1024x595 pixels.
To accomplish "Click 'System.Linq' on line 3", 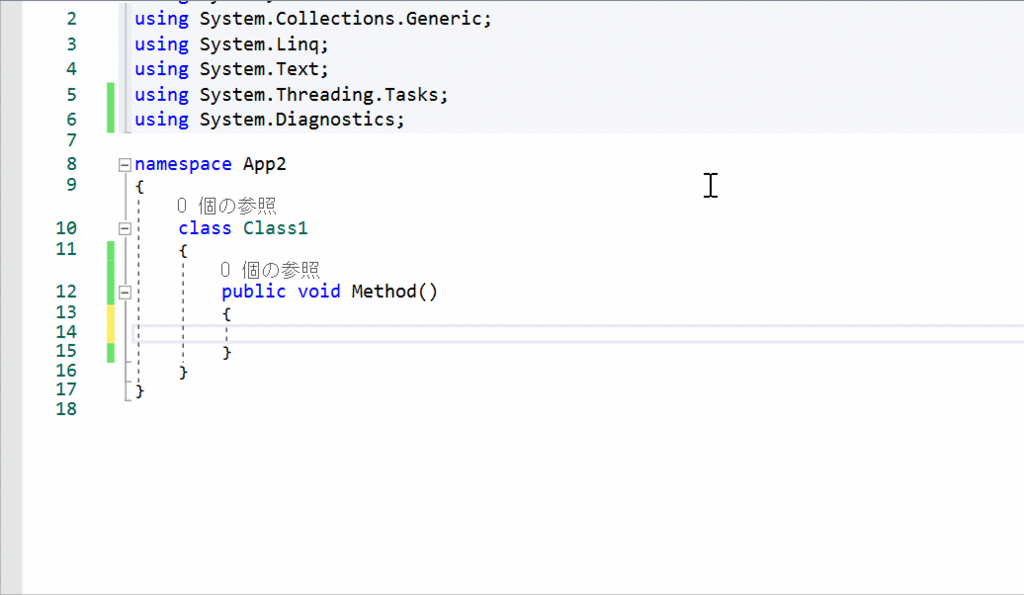I will [259, 44].
